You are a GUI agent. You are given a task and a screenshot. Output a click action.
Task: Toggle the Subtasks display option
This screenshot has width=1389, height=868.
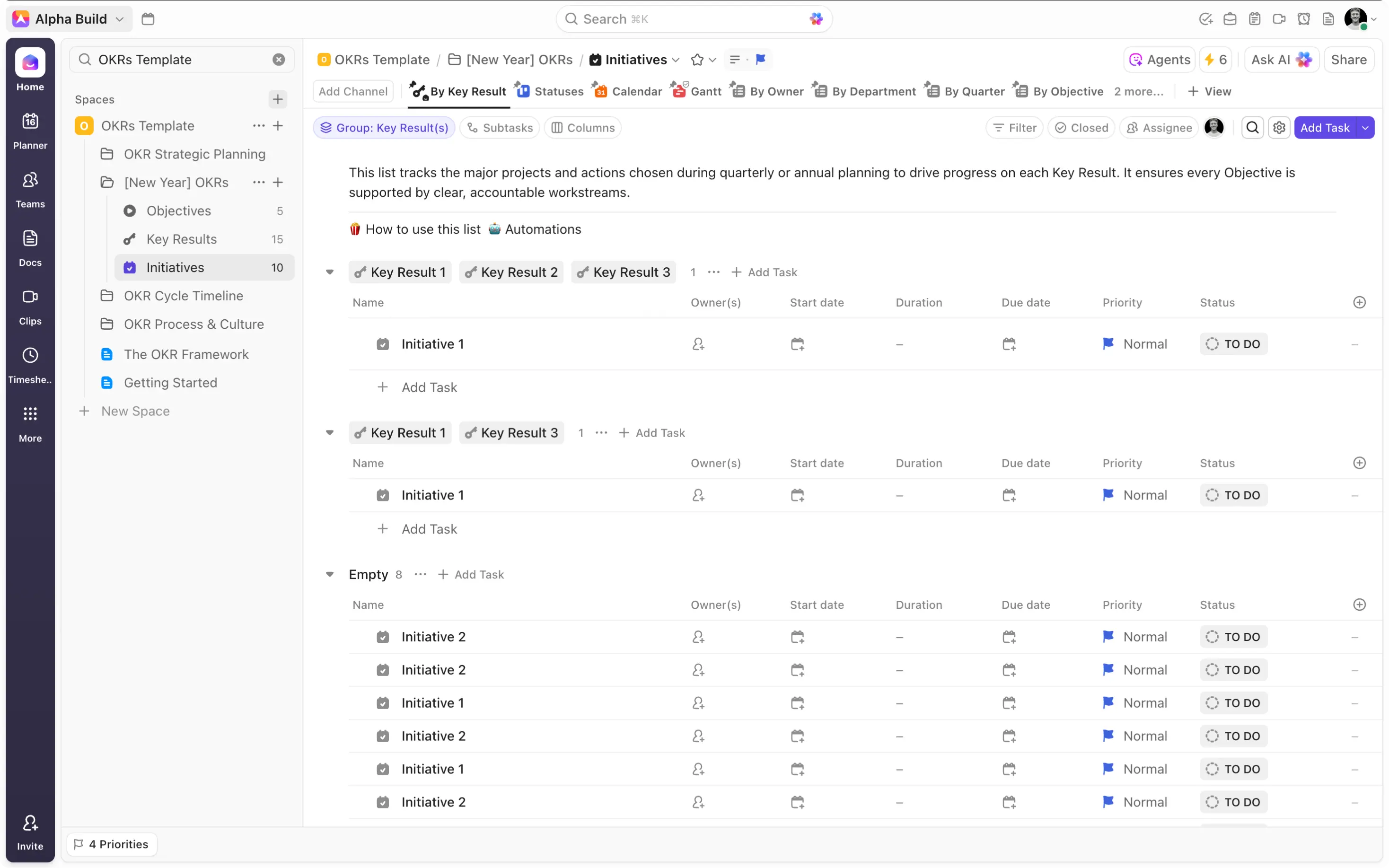(x=500, y=127)
